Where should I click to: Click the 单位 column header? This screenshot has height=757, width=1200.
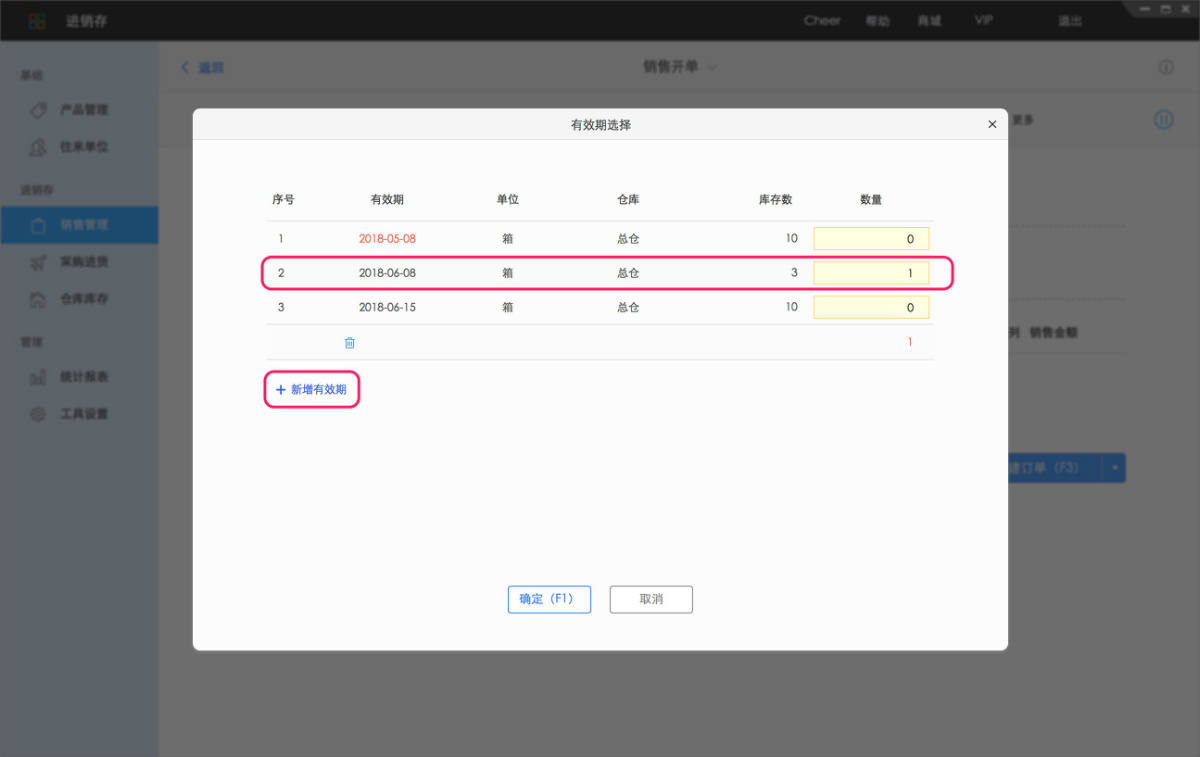(508, 199)
